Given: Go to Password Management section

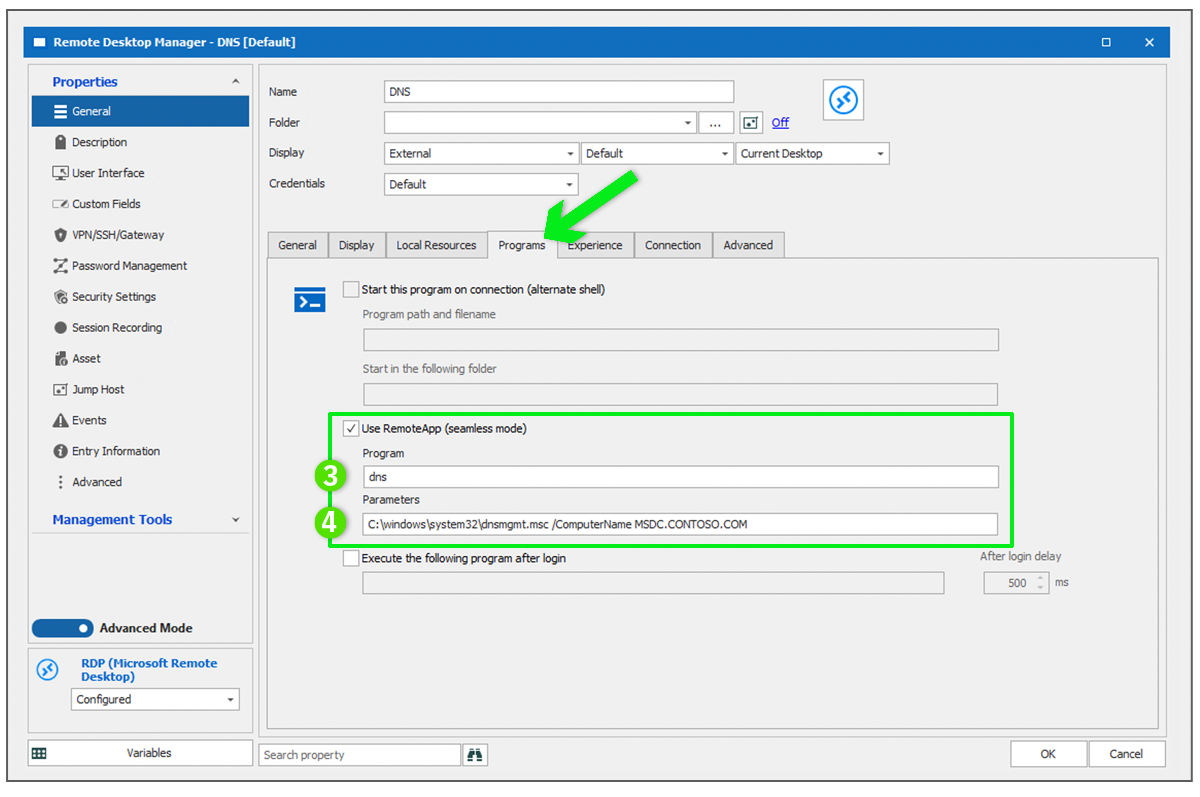Looking at the screenshot, I should click(129, 266).
